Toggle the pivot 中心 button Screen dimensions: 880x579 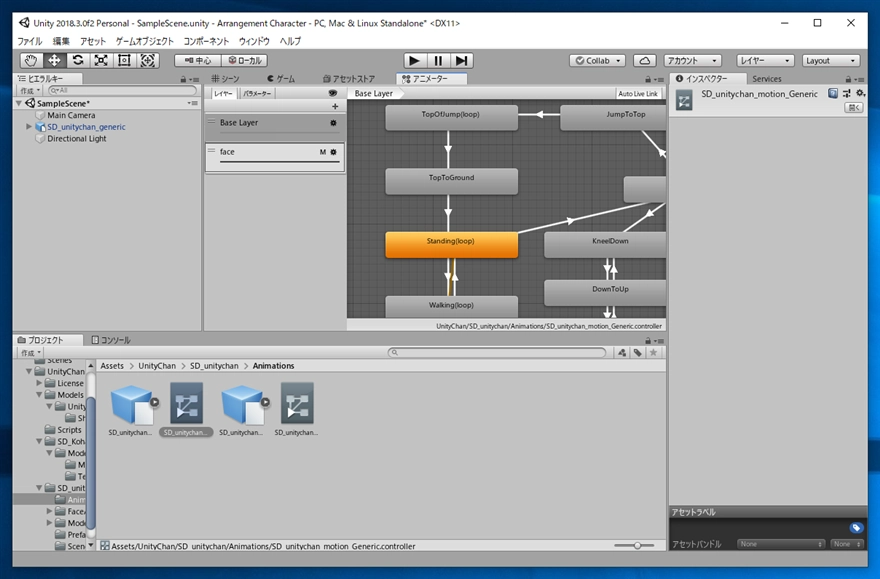pos(198,61)
